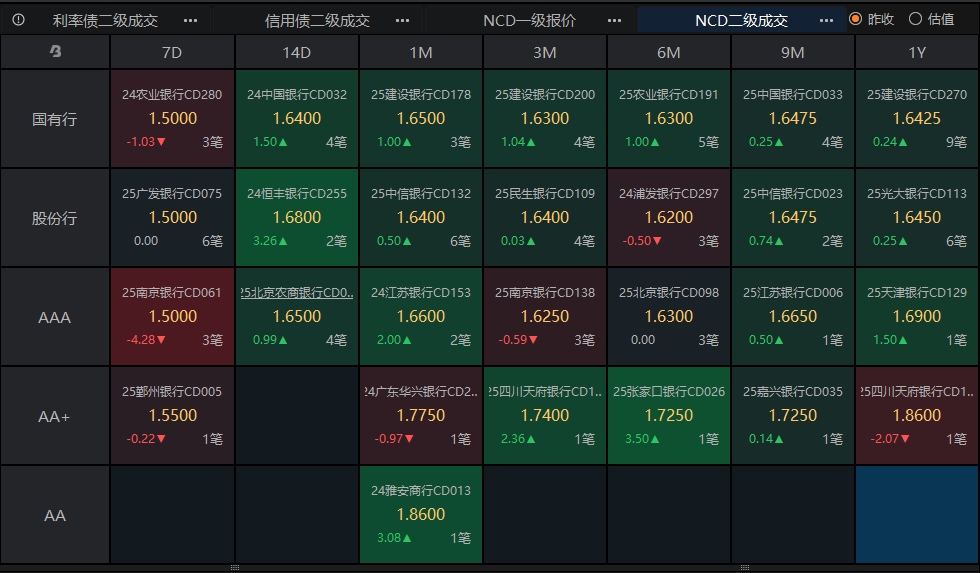Click the logo icon in header corner
The image size is (980, 573).
[x=55, y=52]
